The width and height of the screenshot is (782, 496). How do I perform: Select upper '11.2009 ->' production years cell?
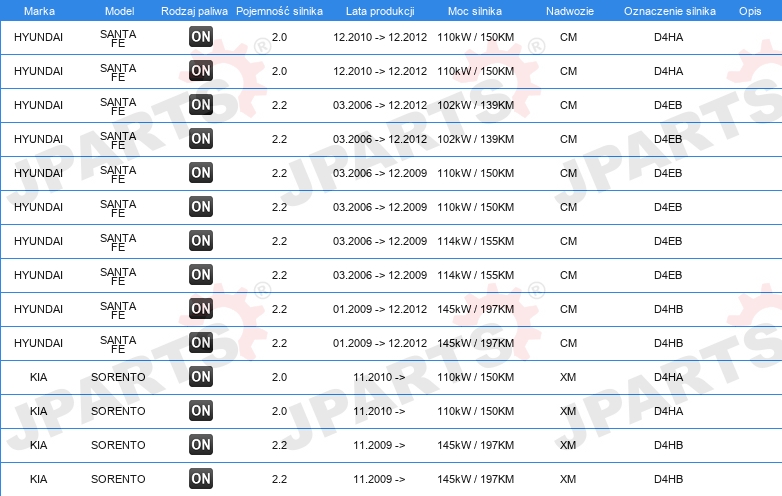(x=379, y=445)
